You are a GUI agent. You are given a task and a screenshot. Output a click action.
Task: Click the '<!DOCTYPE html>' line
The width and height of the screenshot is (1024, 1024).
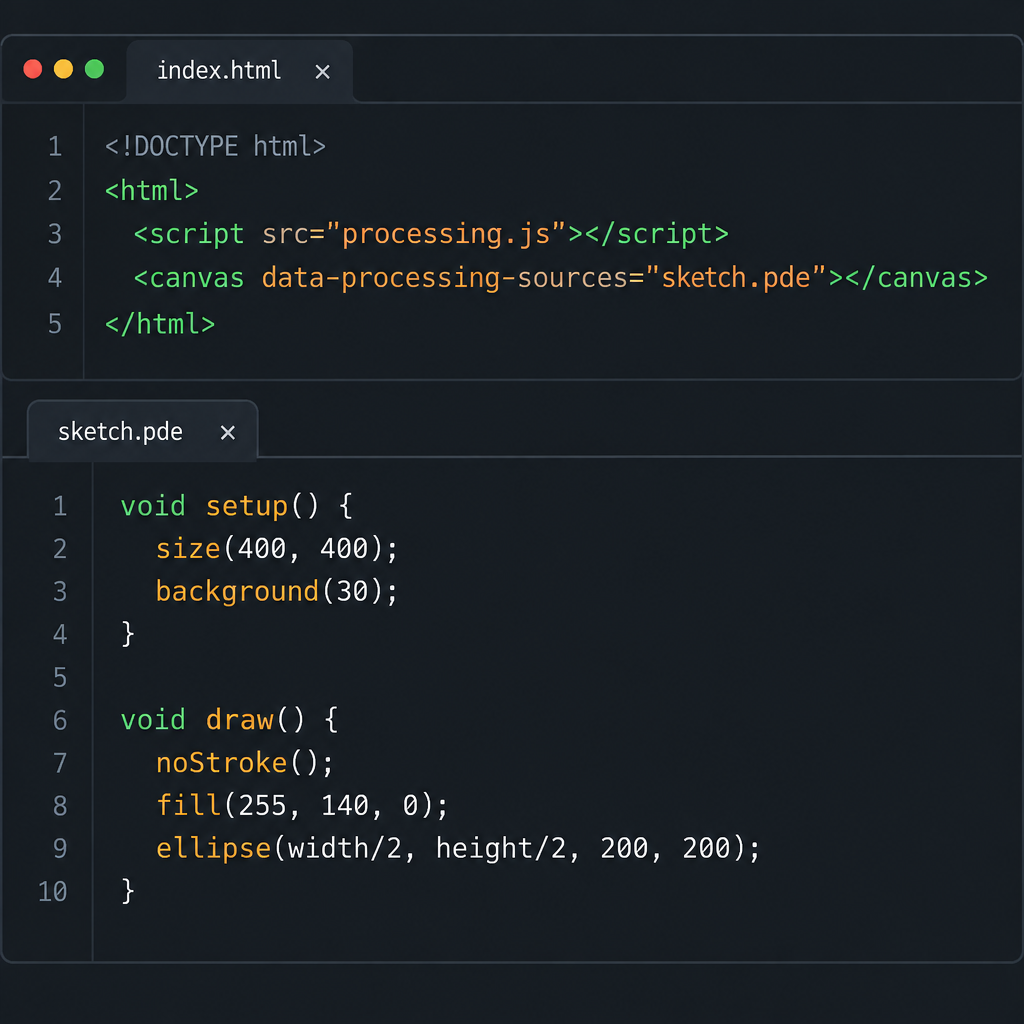[x=216, y=146]
